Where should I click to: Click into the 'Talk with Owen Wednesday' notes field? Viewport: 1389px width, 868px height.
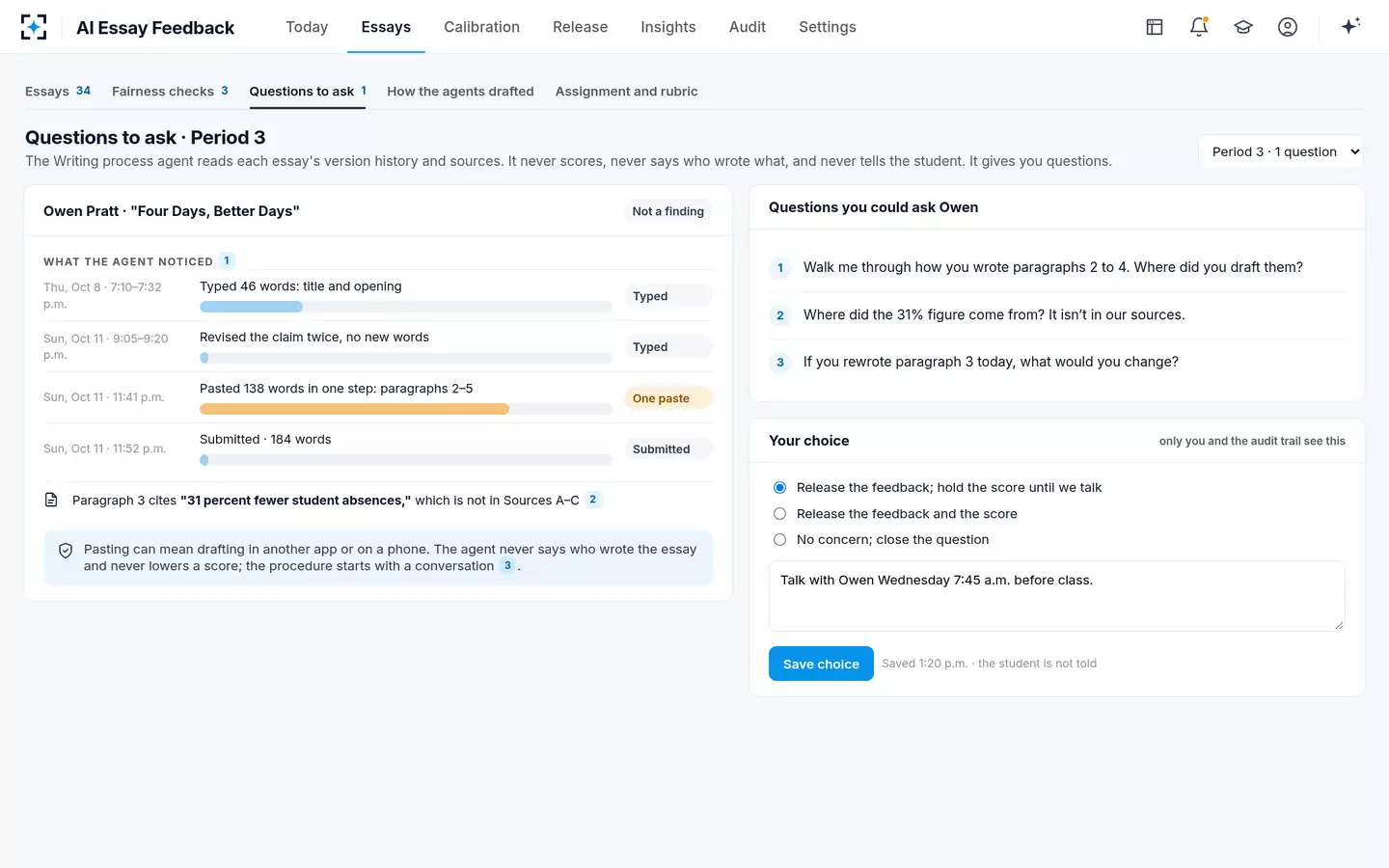tap(1056, 596)
